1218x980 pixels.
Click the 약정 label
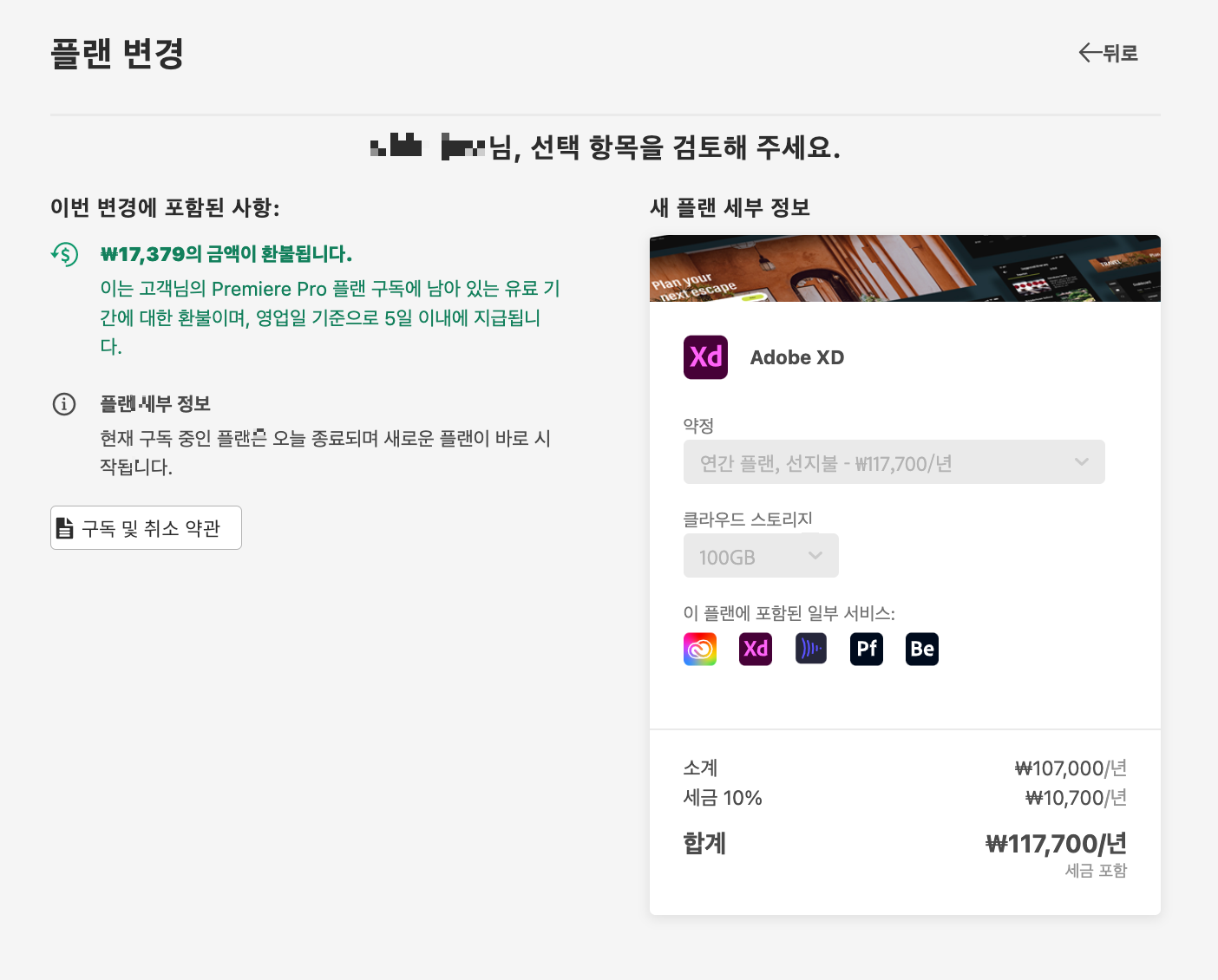698,426
